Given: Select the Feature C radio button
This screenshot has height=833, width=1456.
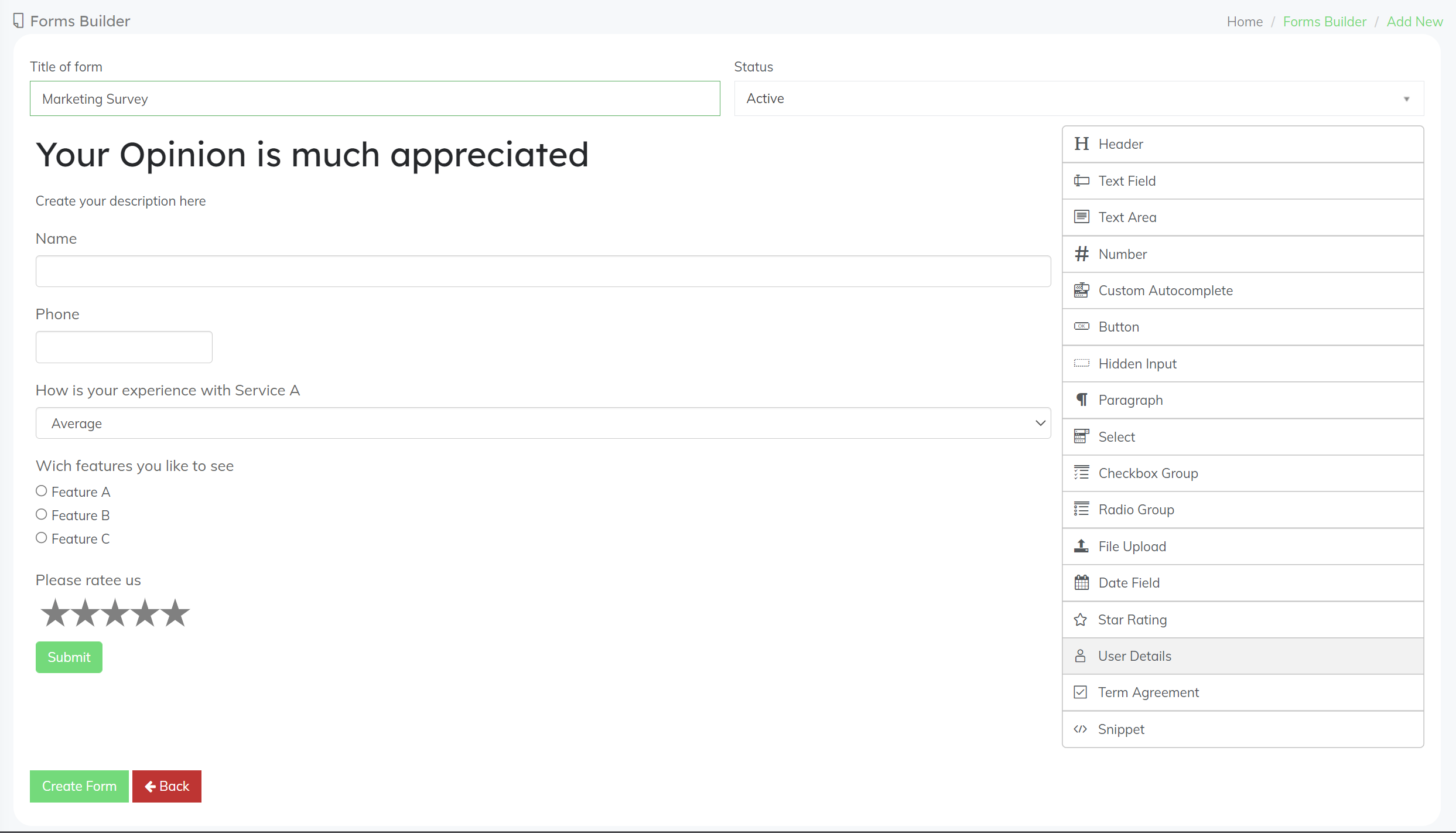Looking at the screenshot, I should 41,537.
